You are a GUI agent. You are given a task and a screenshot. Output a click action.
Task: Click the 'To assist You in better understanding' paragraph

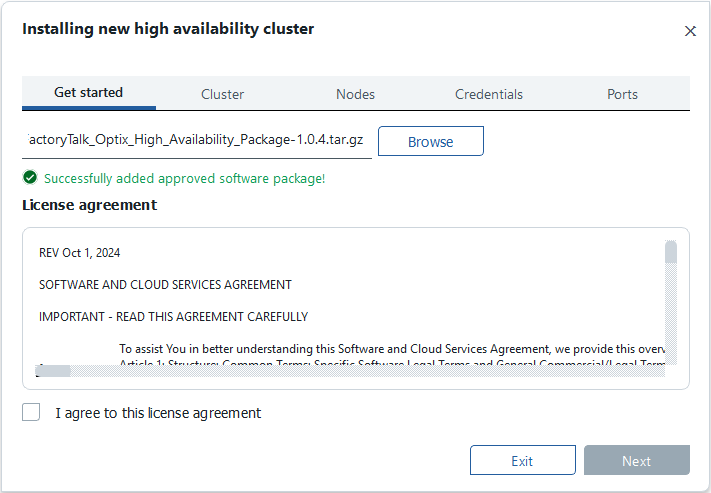pyautogui.click(x=392, y=349)
